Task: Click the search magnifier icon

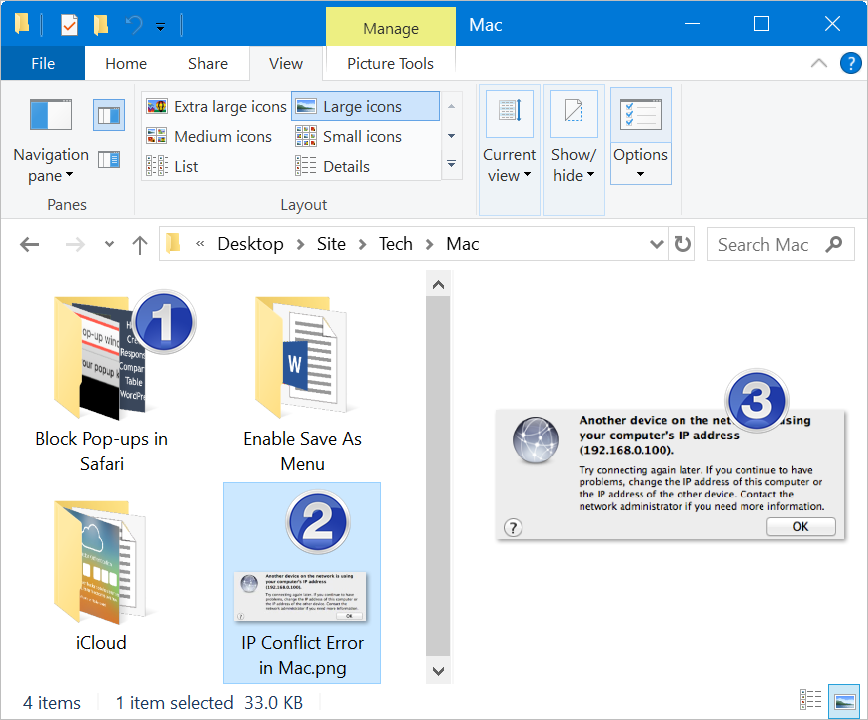Action: point(834,244)
